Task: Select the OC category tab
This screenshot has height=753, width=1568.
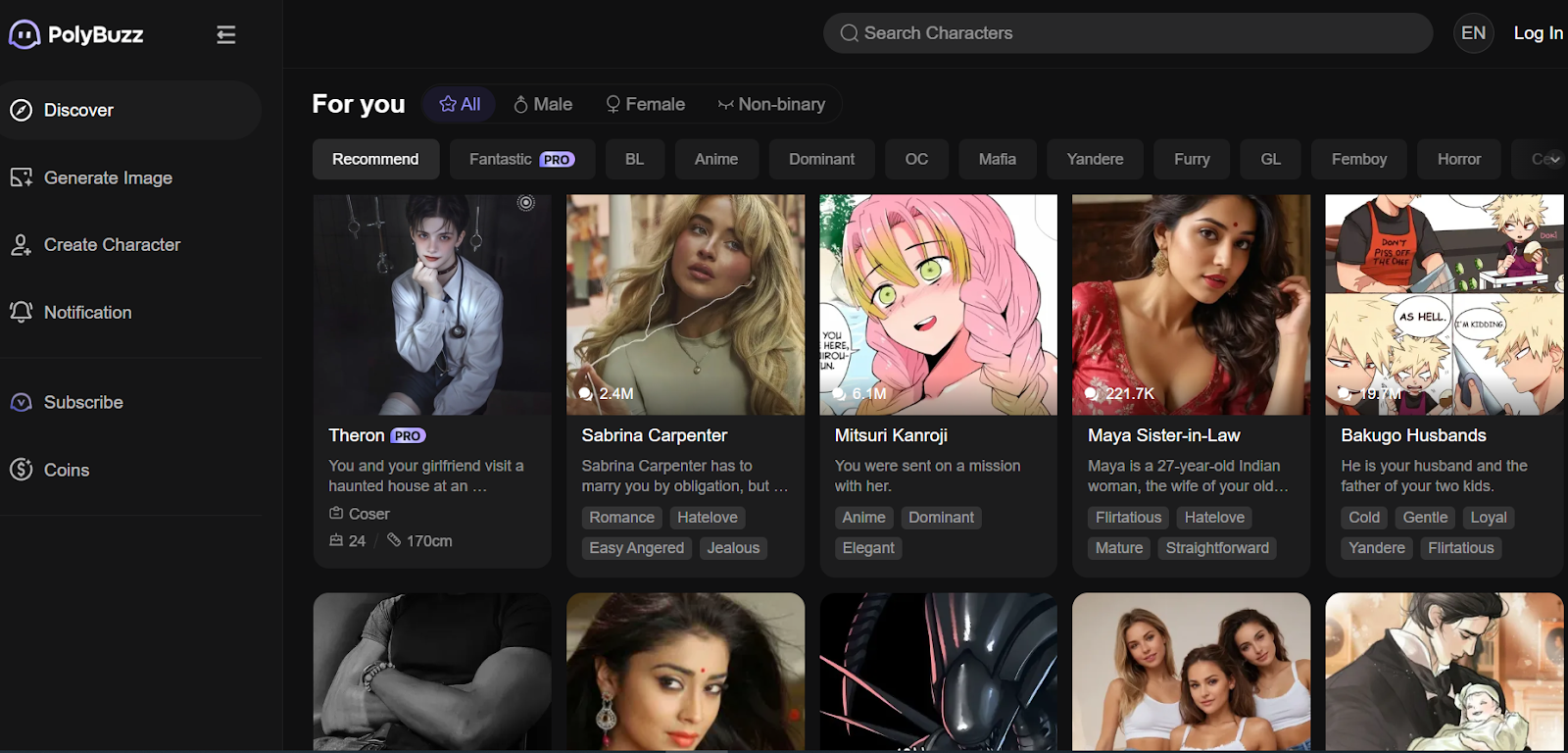Action: click(x=917, y=159)
